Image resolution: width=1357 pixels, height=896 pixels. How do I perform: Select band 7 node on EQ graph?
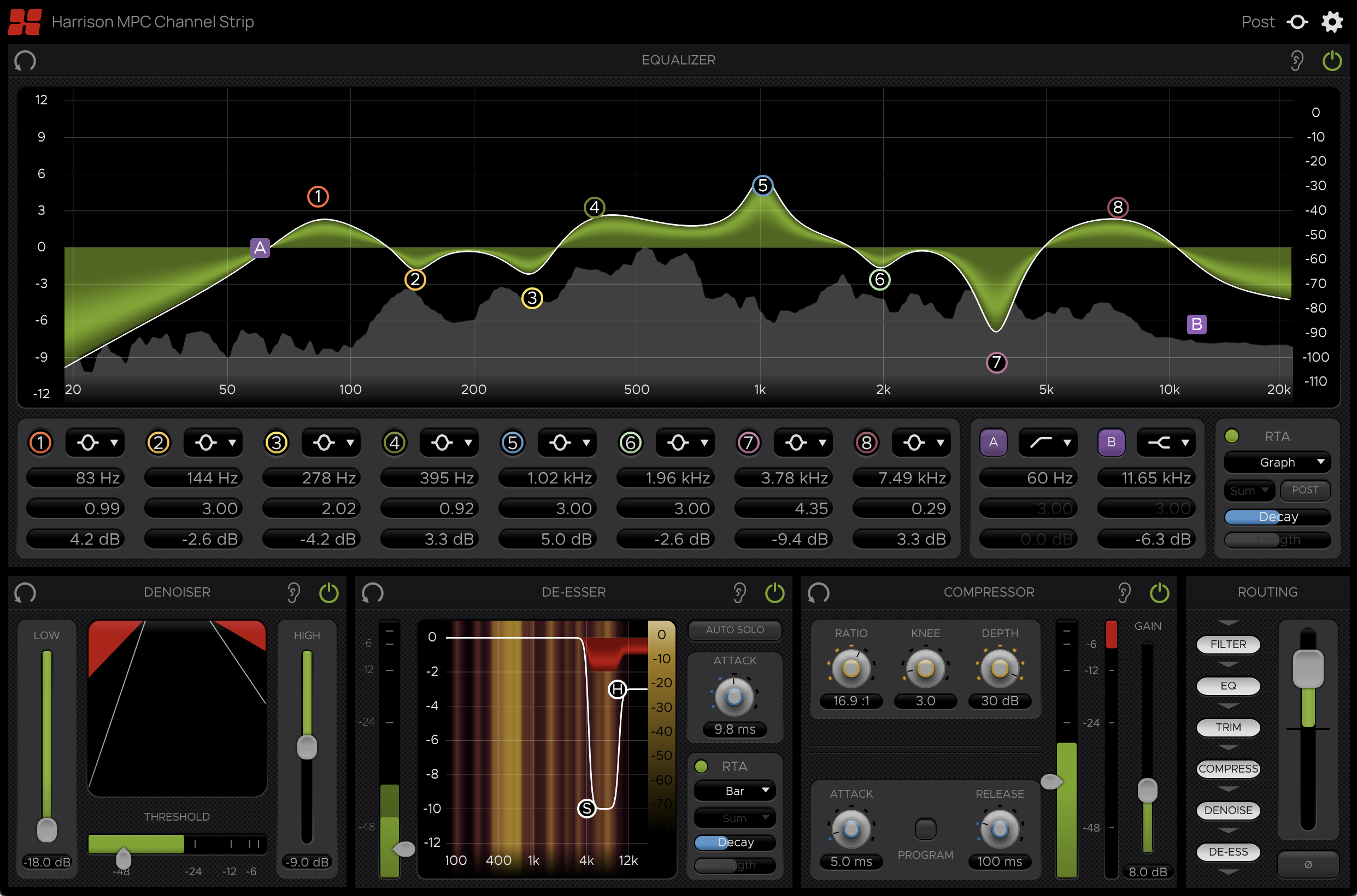[996, 362]
